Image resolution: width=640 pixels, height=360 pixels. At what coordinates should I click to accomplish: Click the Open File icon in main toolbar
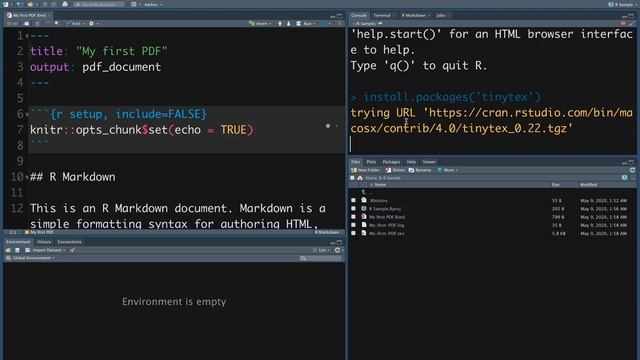coord(30,4)
